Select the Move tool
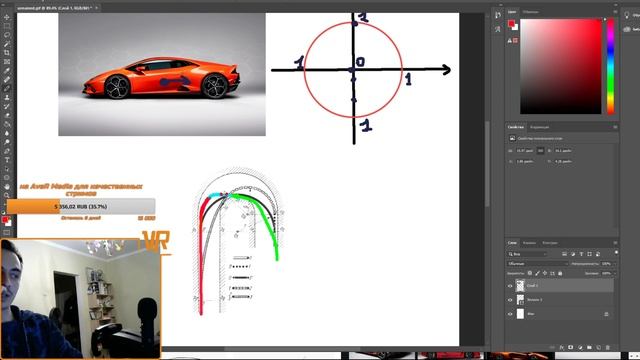The height and width of the screenshot is (360, 640). [x=7, y=17]
